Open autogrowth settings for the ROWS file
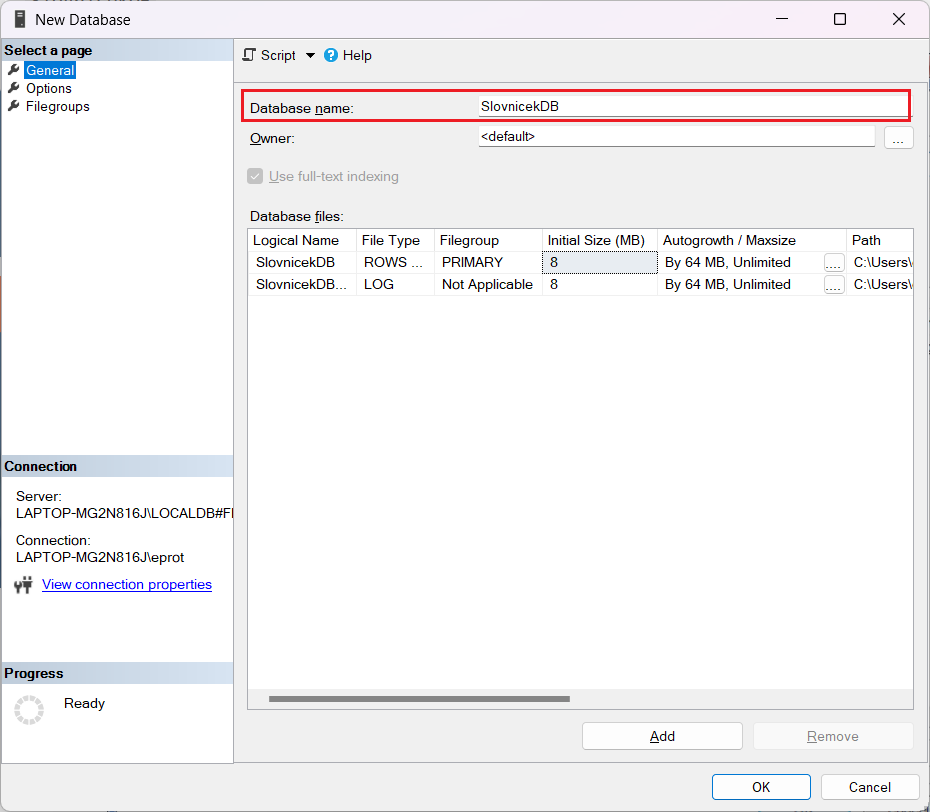 (x=834, y=262)
